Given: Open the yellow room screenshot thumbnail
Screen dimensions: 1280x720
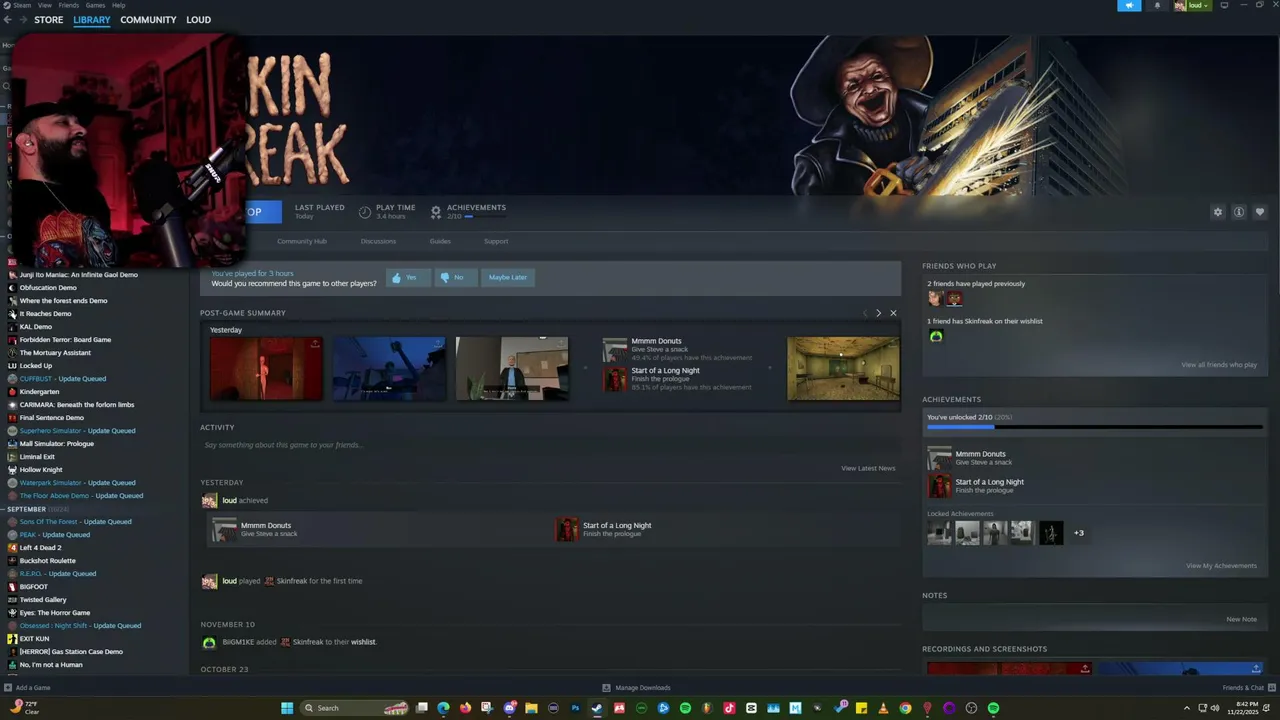Looking at the screenshot, I should (843, 368).
